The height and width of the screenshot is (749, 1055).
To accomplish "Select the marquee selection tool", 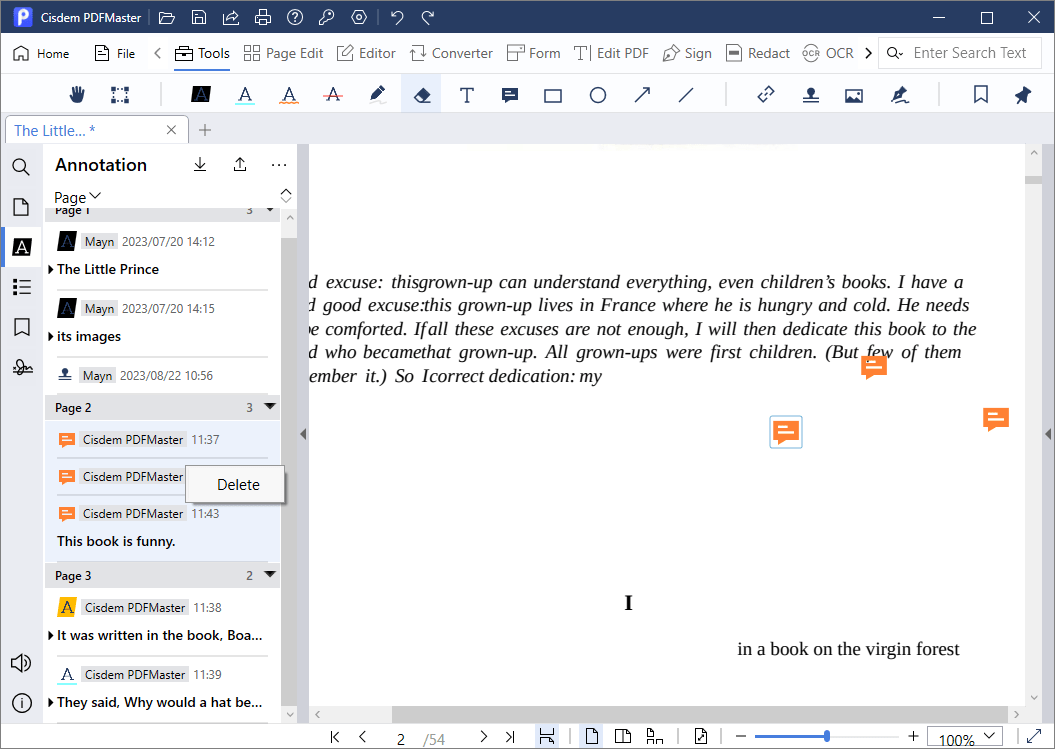I will 120,95.
